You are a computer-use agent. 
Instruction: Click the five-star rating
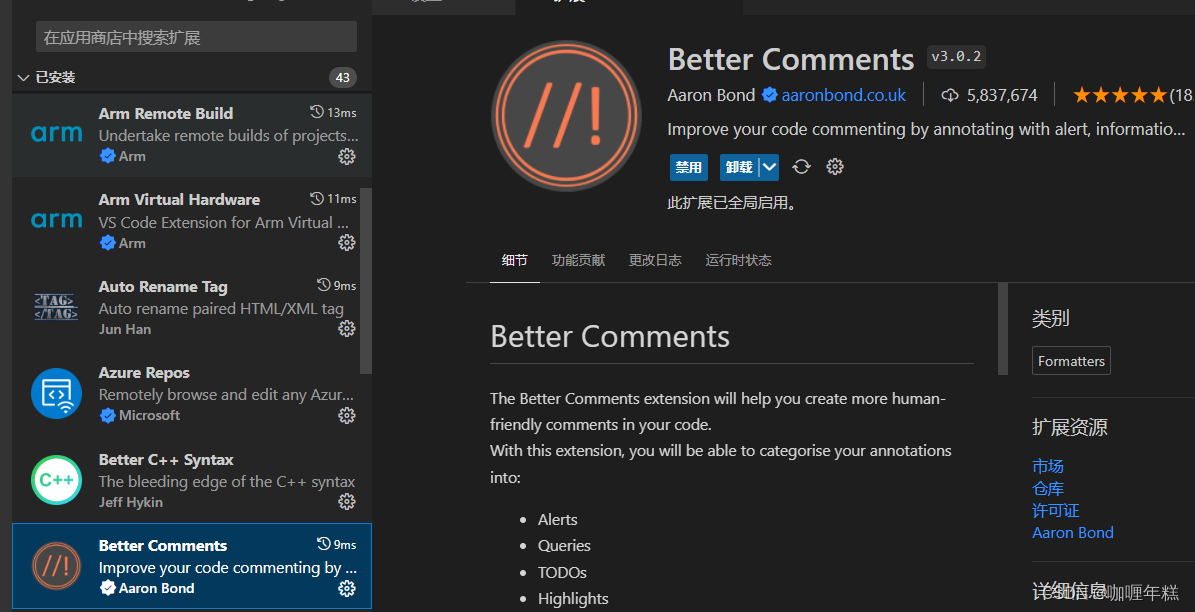point(1120,95)
